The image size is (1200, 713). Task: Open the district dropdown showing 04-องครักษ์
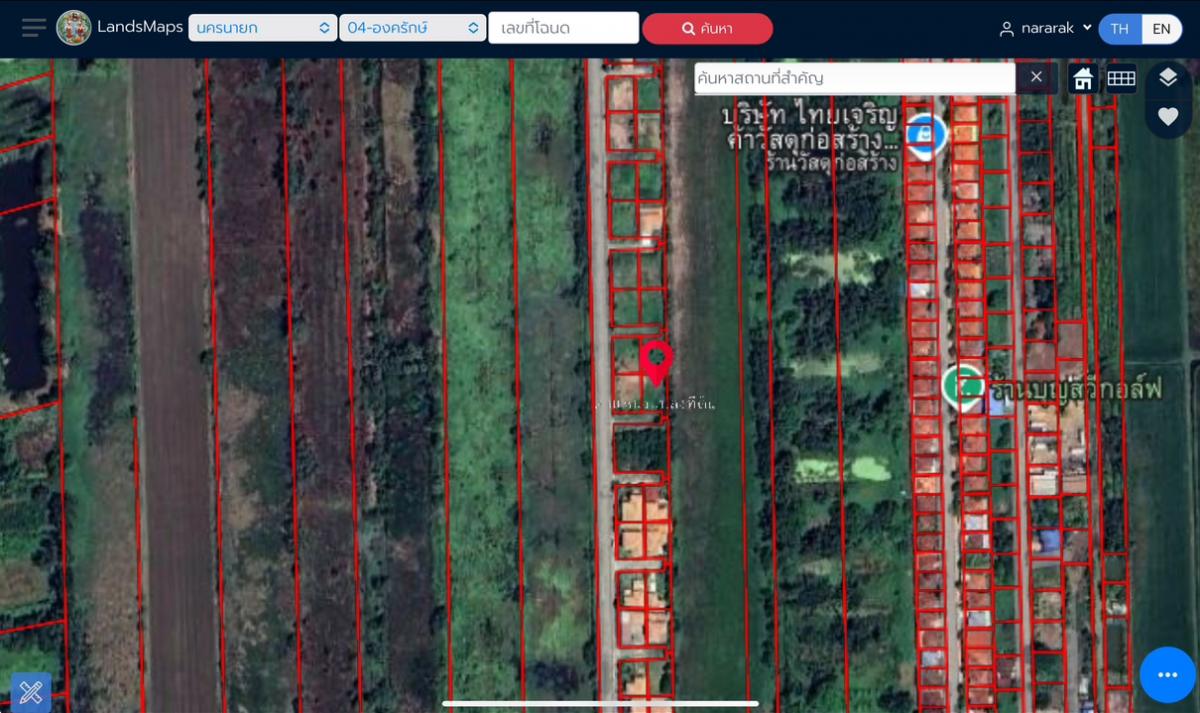point(412,28)
